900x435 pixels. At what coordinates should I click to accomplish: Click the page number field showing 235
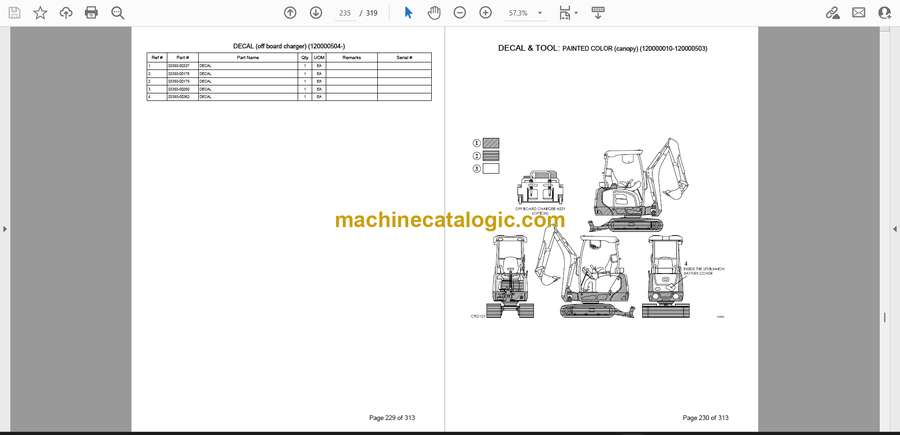coord(346,13)
